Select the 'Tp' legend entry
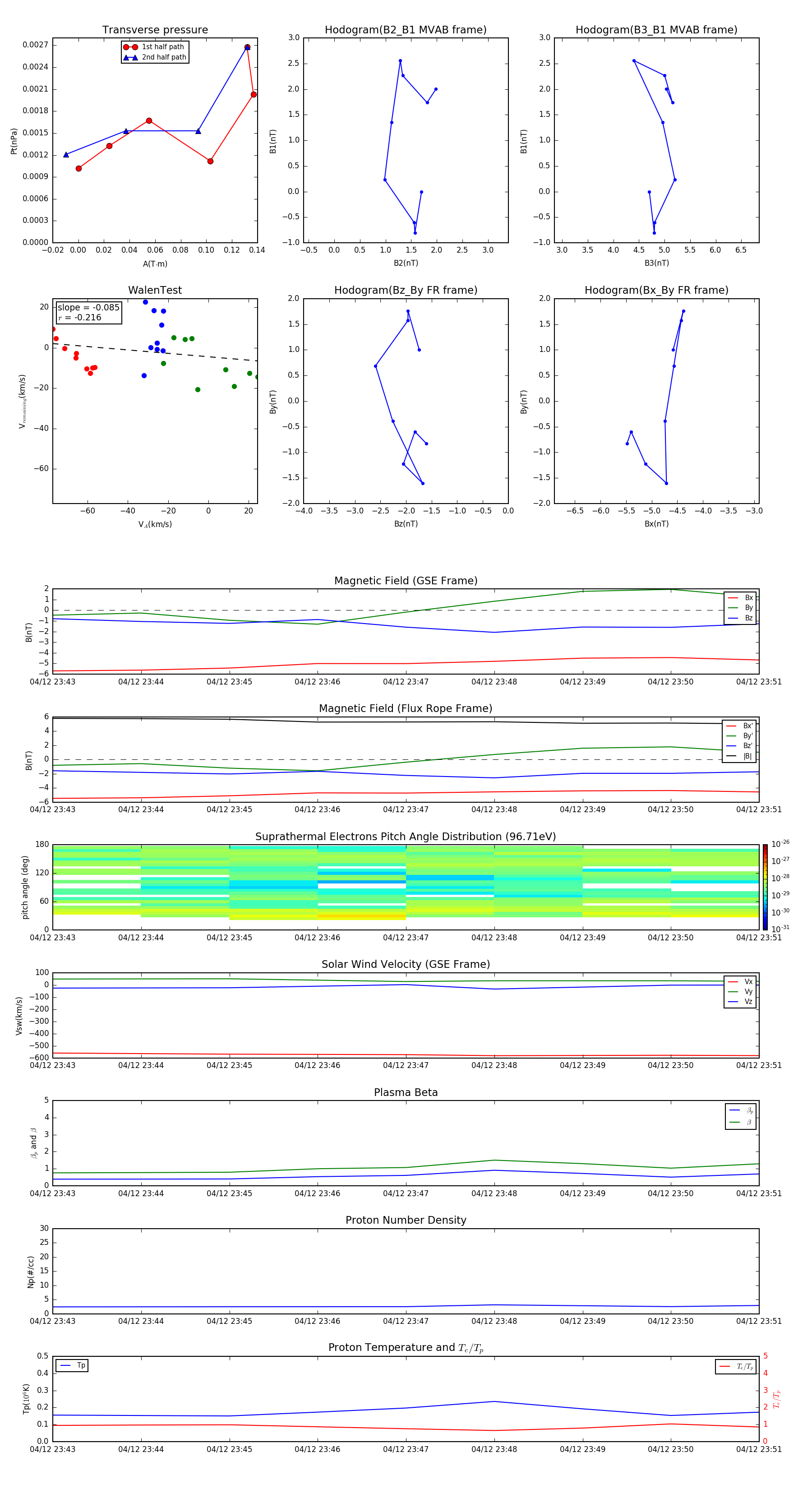Viewport: 812px width, 1489px height. tap(73, 1365)
